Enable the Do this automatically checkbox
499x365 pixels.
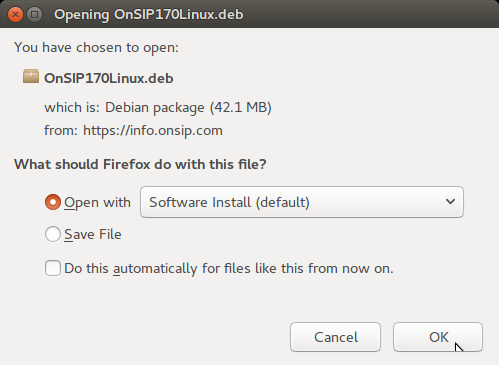(x=53, y=268)
